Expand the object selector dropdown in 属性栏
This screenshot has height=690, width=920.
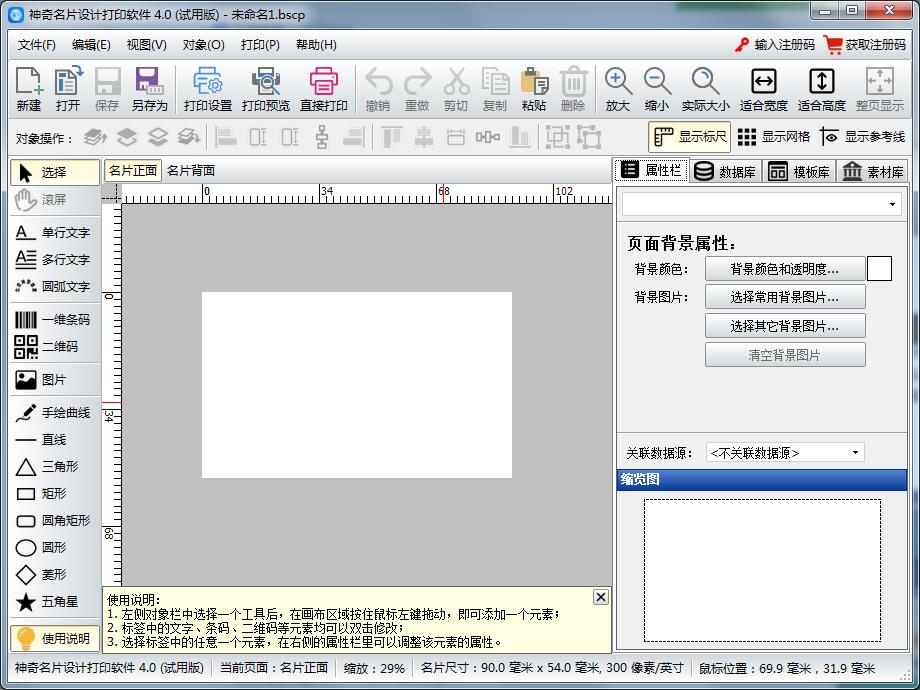pos(761,204)
